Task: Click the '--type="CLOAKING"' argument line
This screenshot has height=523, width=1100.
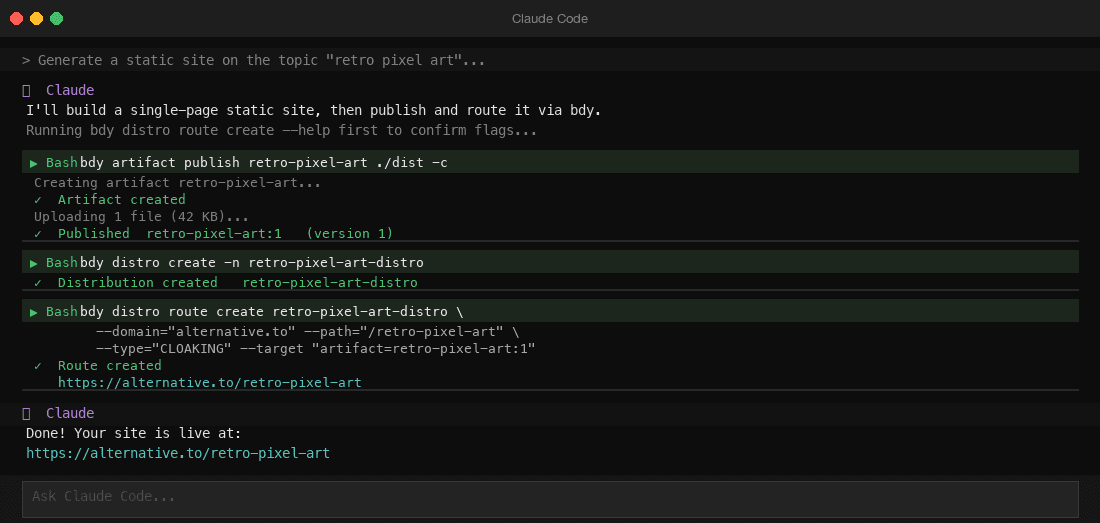Action: tap(316, 348)
